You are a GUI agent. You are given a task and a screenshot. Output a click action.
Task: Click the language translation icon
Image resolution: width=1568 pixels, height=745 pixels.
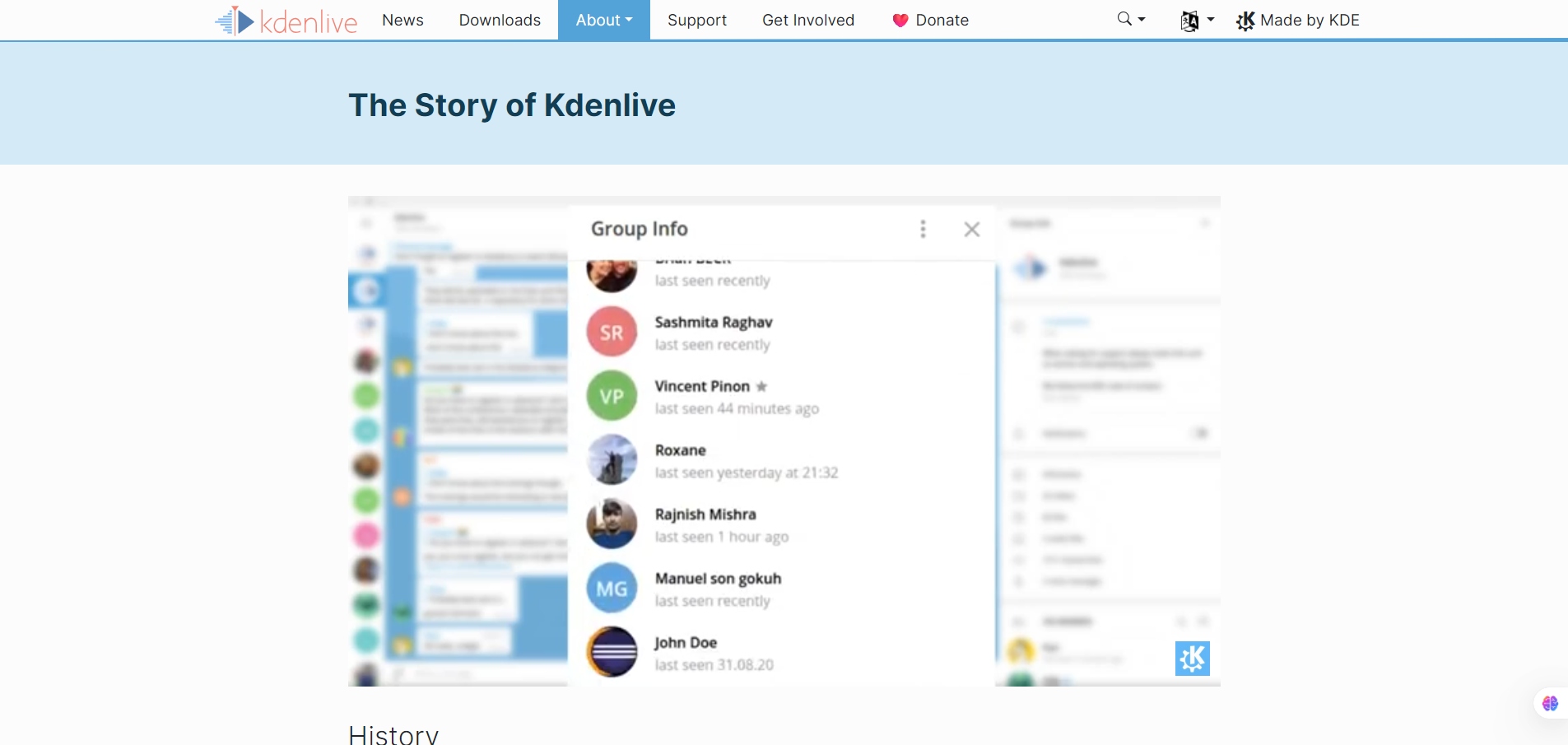(x=1191, y=21)
